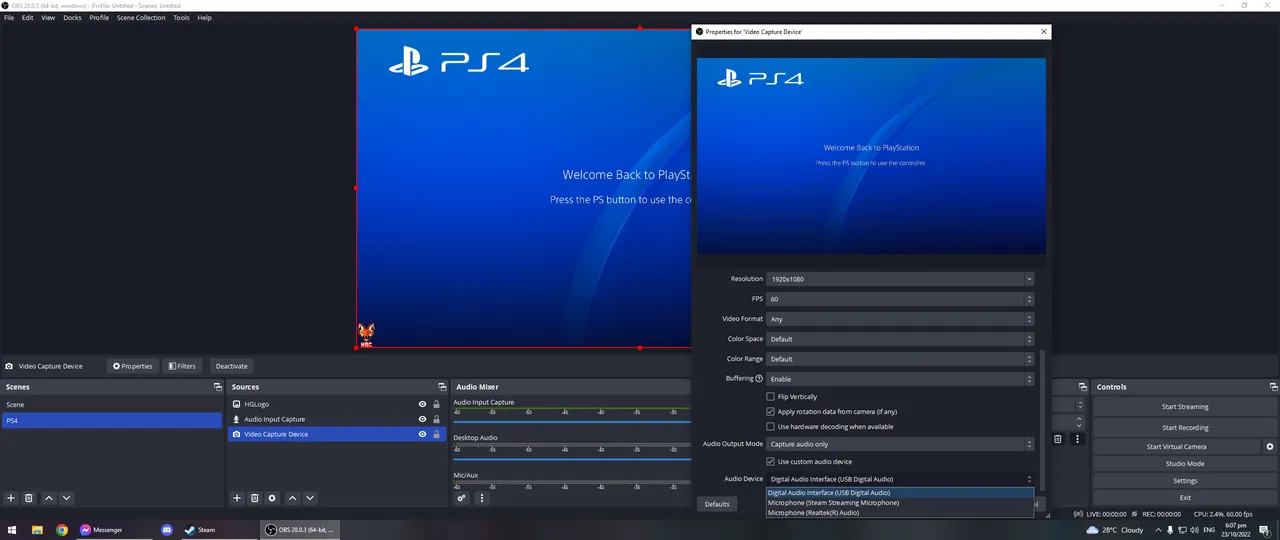This screenshot has width=1280, height=540.
Task: Open Chrome from taskbar
Action: pyautogui.click(x=62, y=530)
